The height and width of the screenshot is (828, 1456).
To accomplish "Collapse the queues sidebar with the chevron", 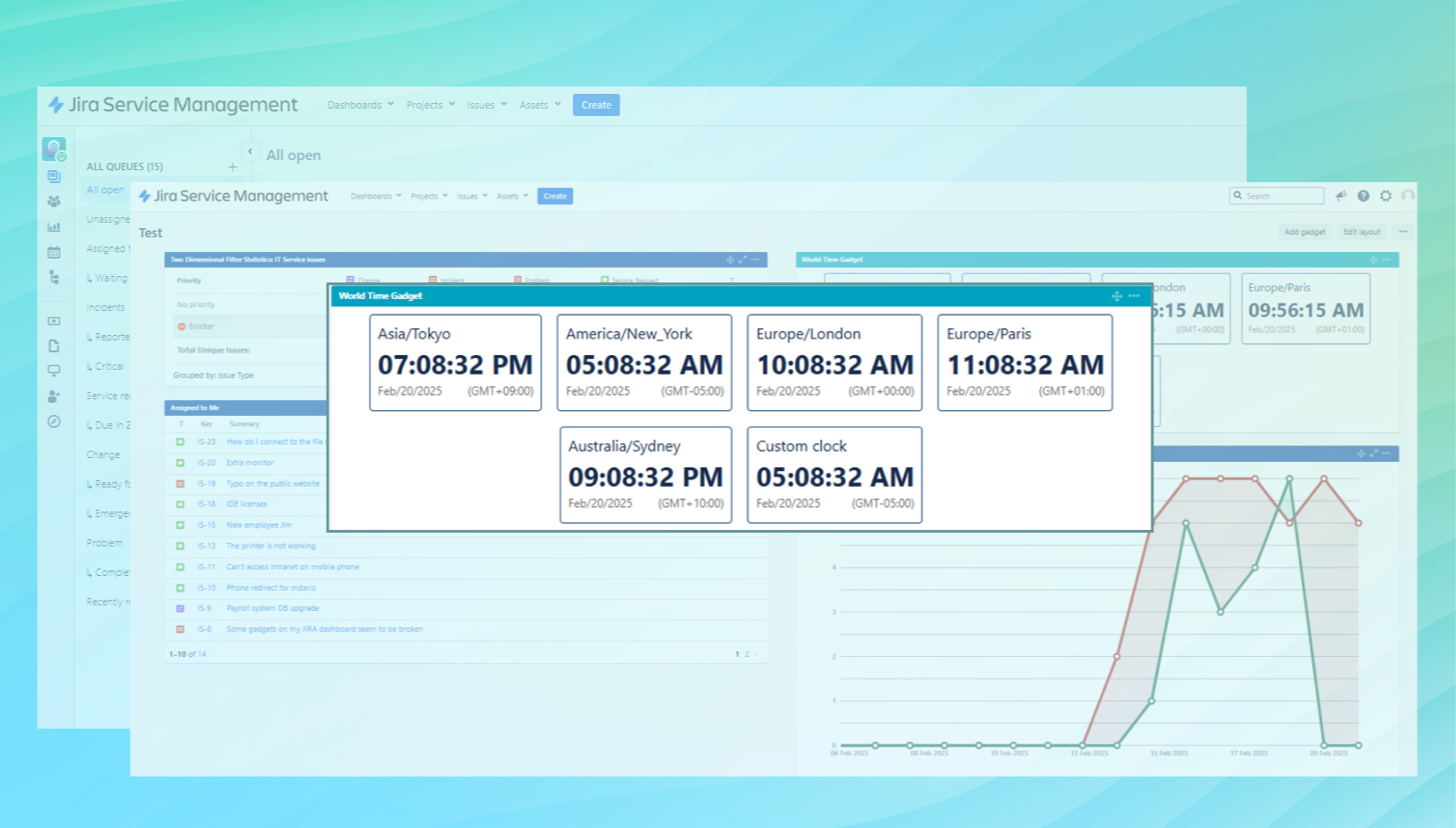I will pos(249,152).
